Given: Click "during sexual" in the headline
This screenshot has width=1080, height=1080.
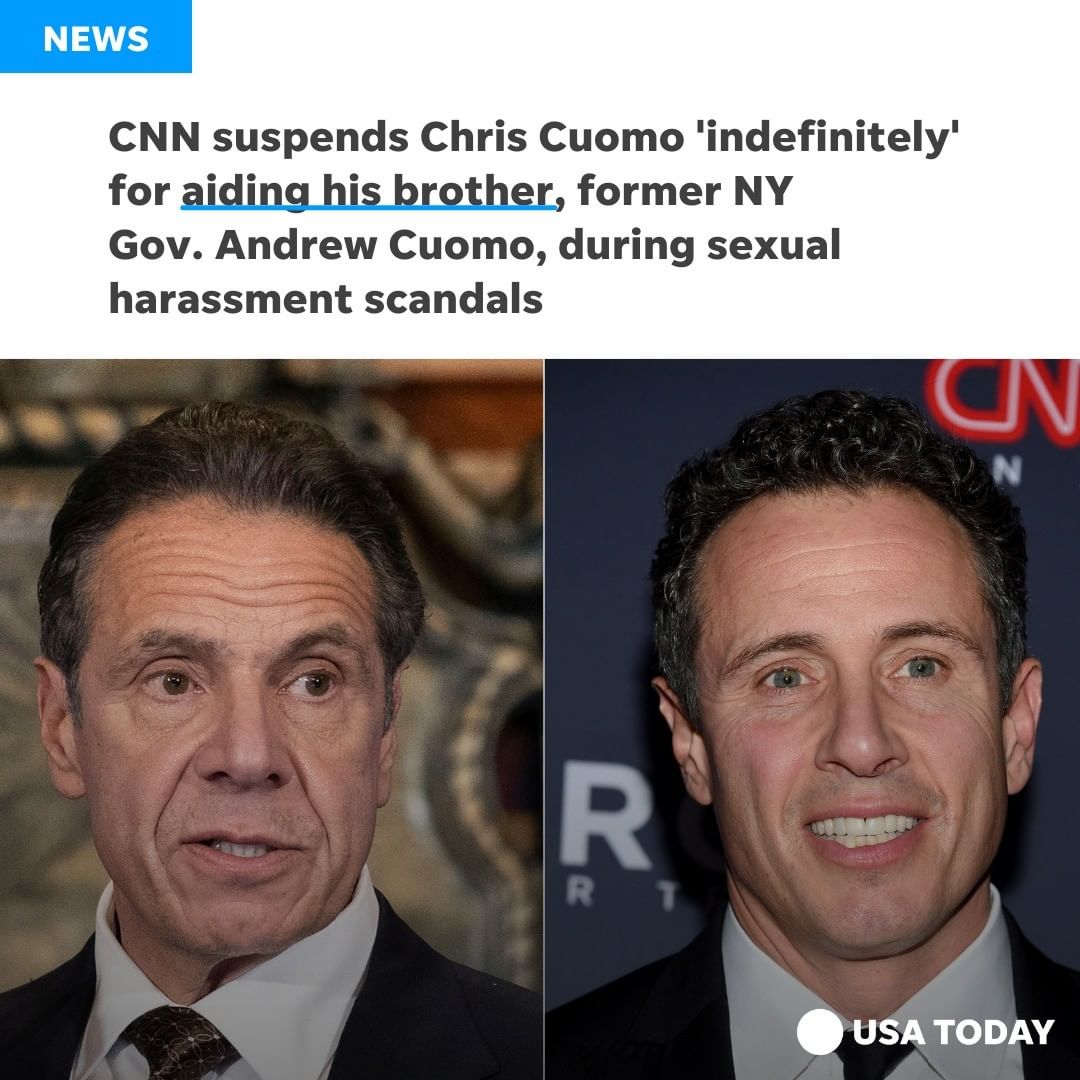Looking at the screenshot, I should [699, 245].
